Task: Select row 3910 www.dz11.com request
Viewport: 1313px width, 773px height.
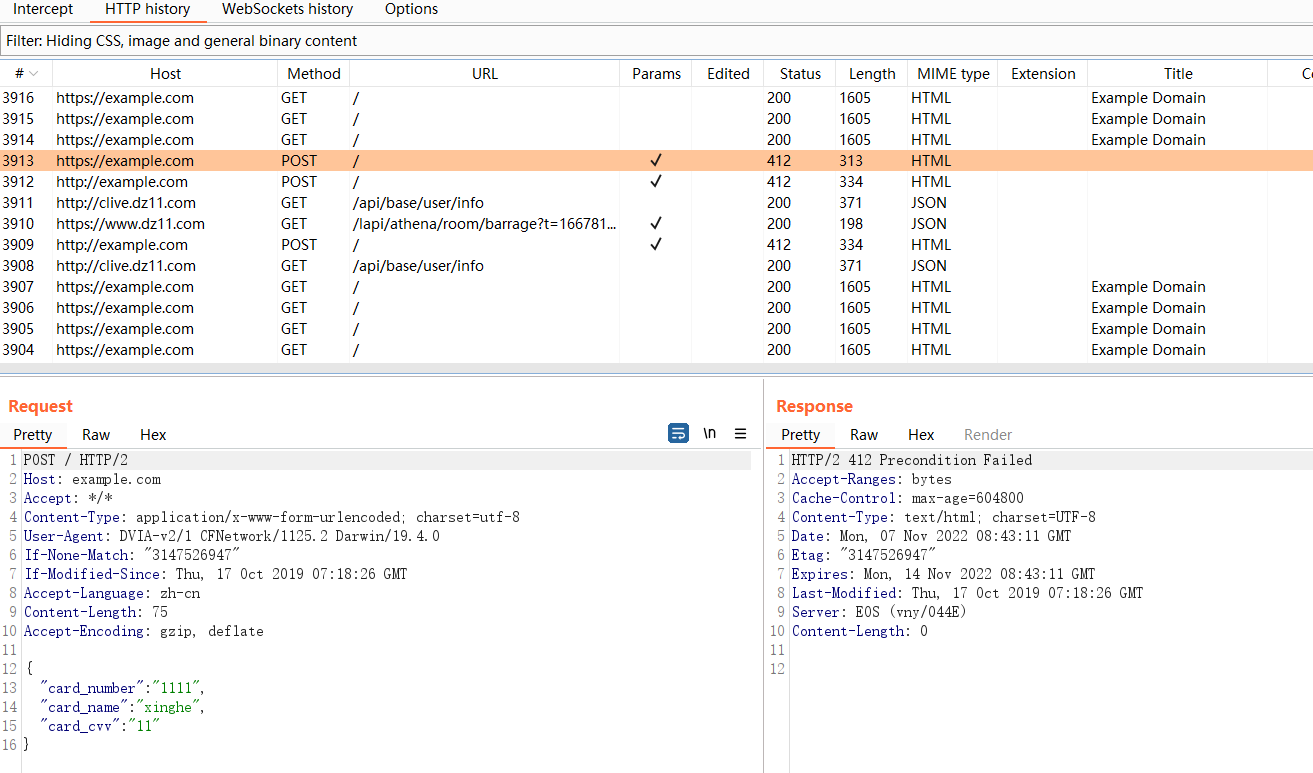Action: point(656,224)
